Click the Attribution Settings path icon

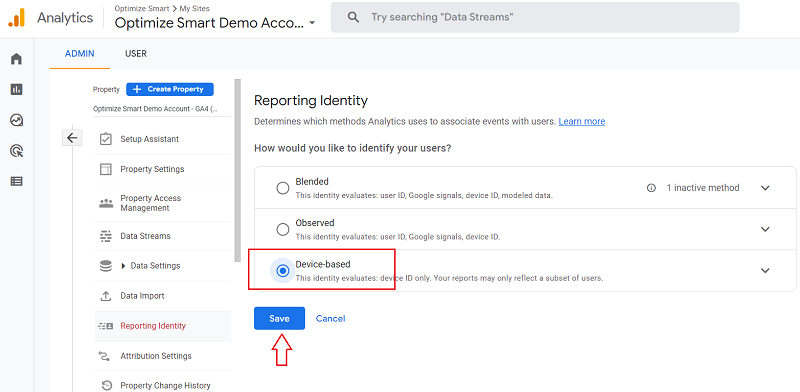(106, 356)
